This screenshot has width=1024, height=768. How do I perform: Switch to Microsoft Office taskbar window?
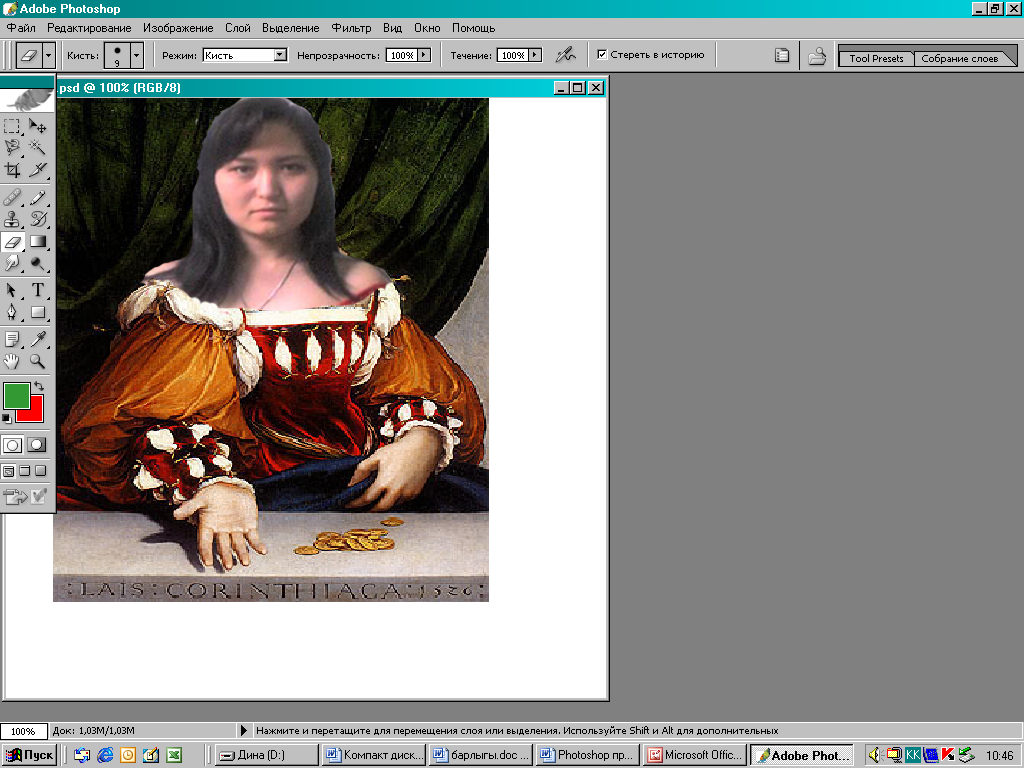695,755
